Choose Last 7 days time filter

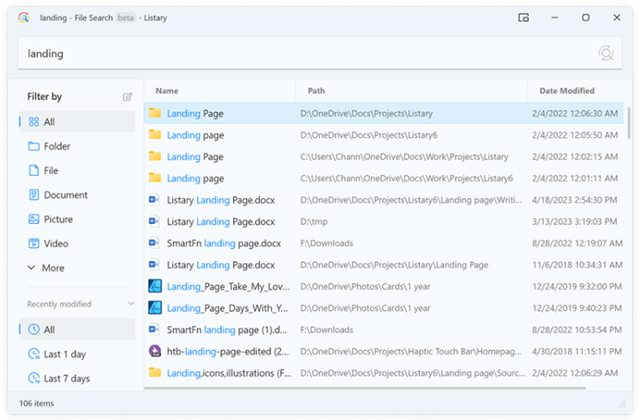coord(66,378)
